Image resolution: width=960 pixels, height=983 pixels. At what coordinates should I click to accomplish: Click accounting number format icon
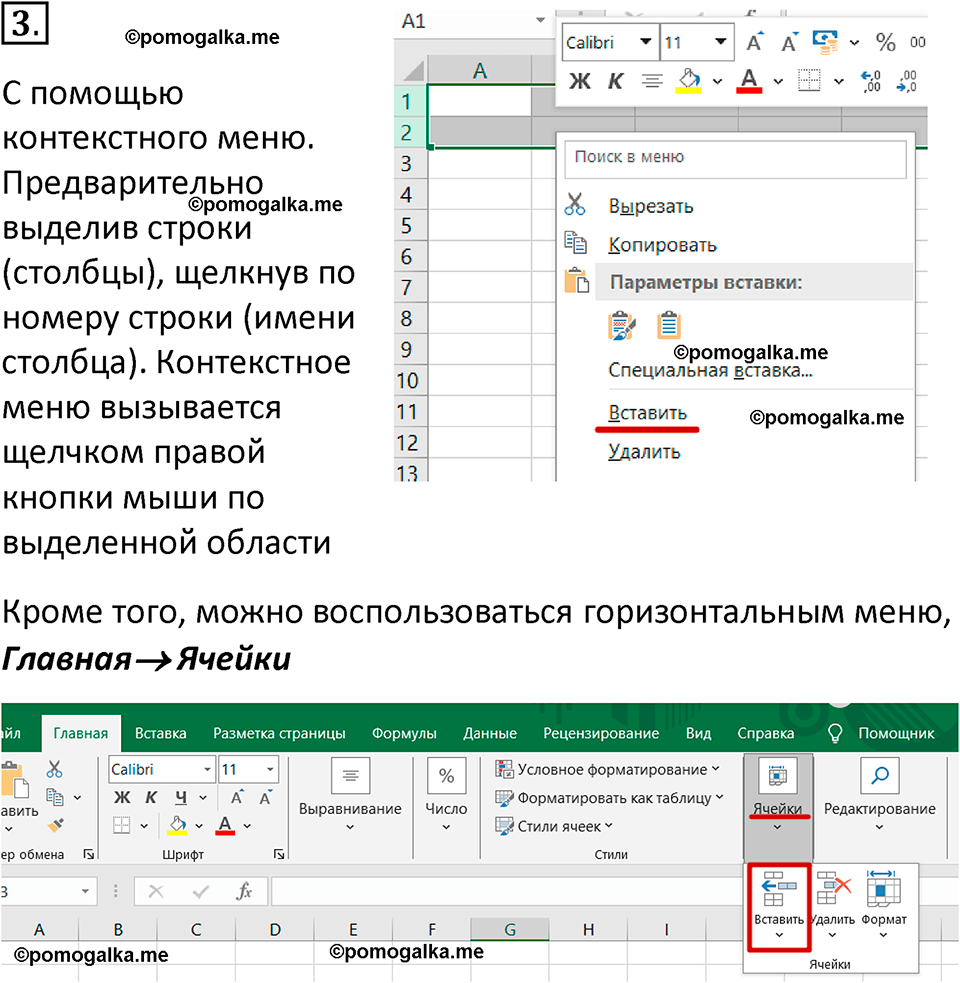(x=825, y=42)
